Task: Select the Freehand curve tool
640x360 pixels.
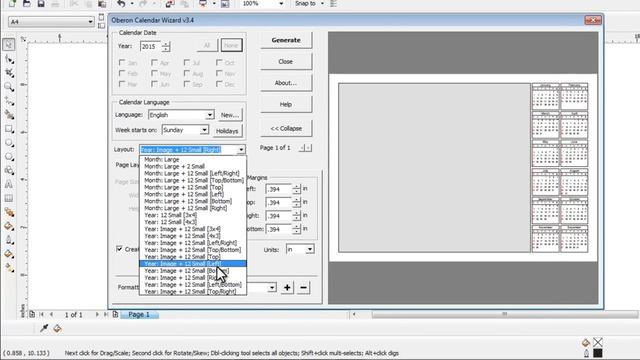Action: click(x=9, y=101)
